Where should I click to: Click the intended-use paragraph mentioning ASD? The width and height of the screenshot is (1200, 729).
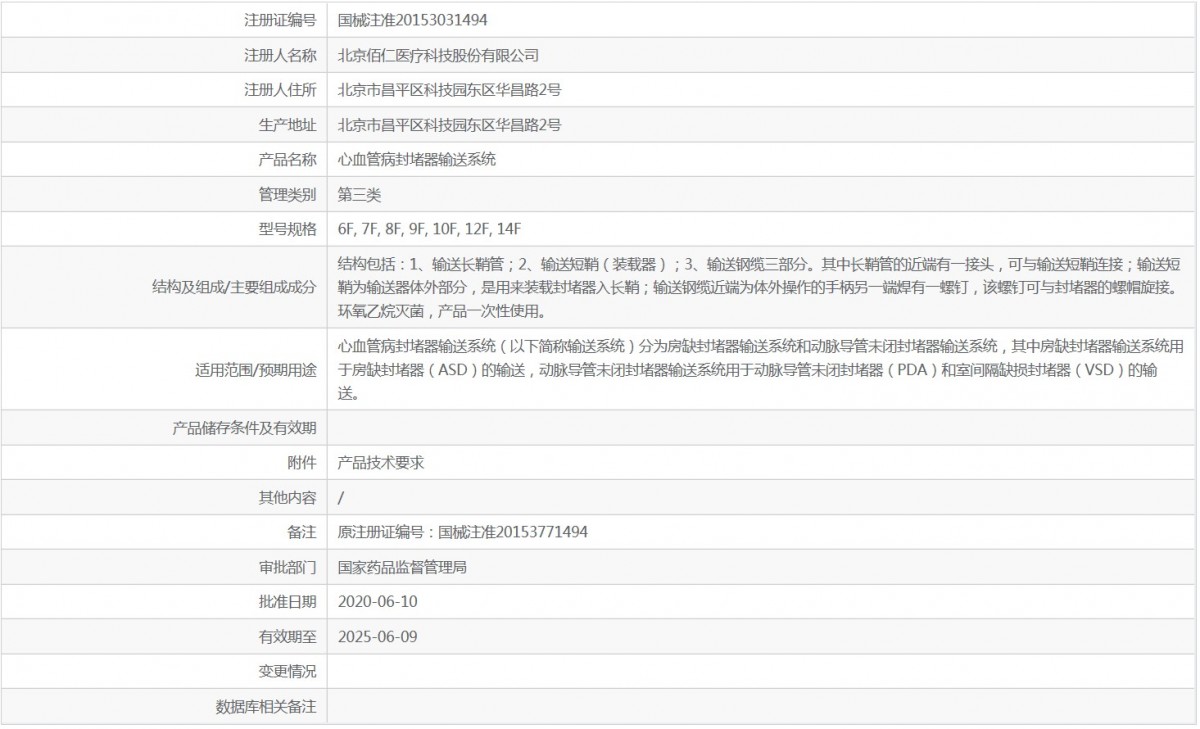tap(762, 370)
